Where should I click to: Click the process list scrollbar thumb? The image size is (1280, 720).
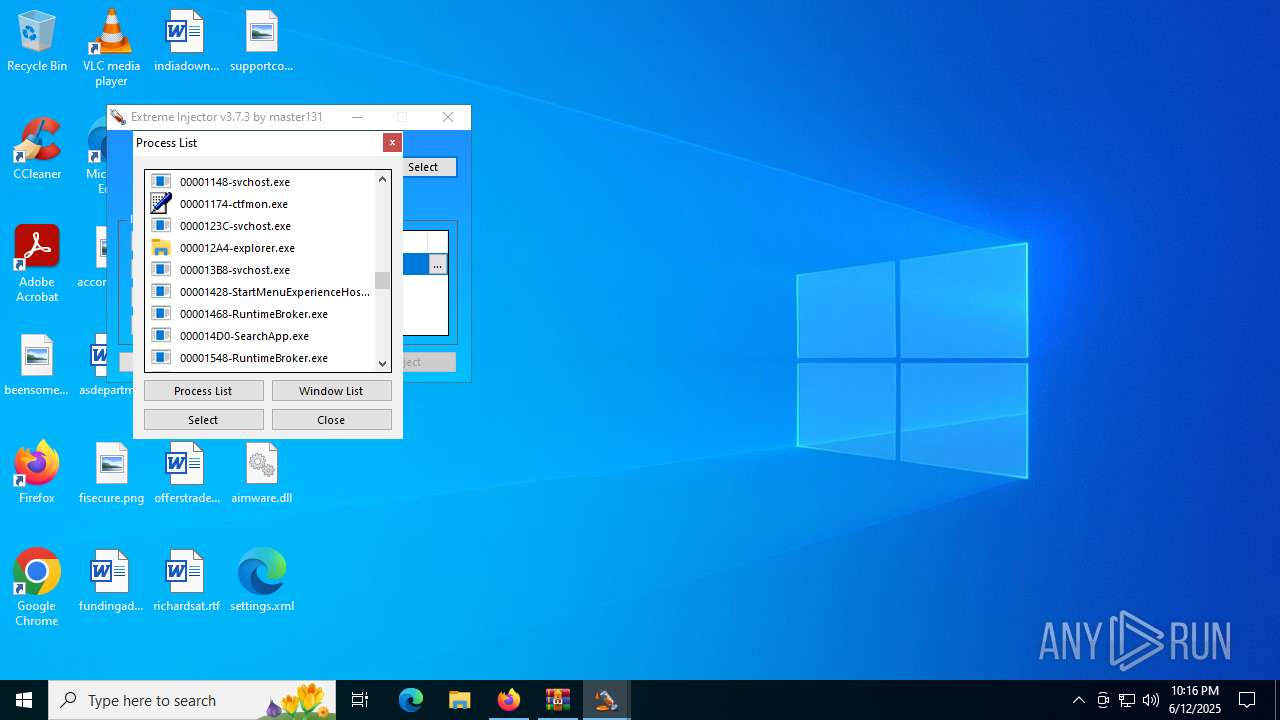point(382,280)
